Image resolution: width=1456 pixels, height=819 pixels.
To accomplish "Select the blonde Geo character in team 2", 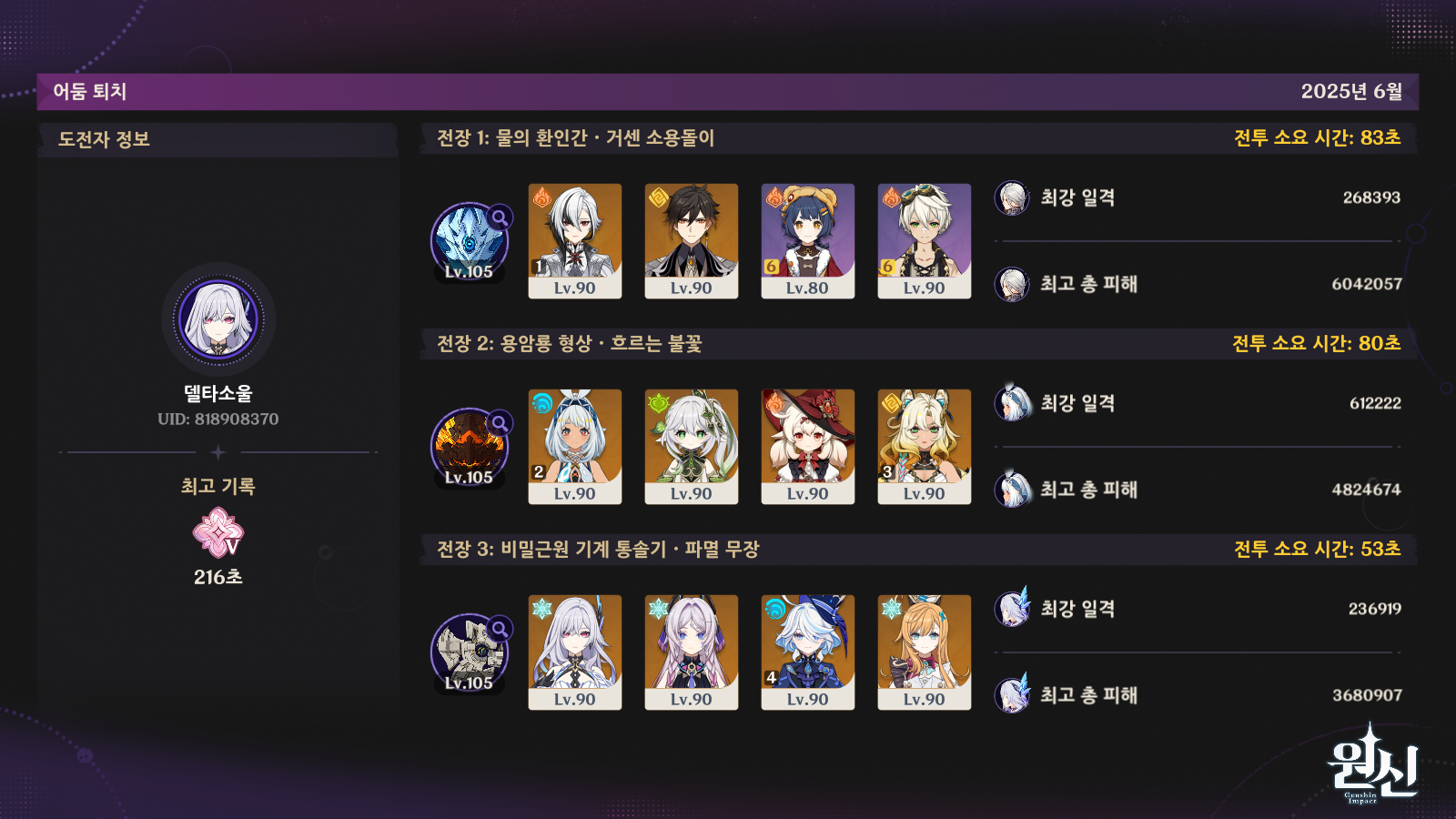I will (x=925, y=447).
